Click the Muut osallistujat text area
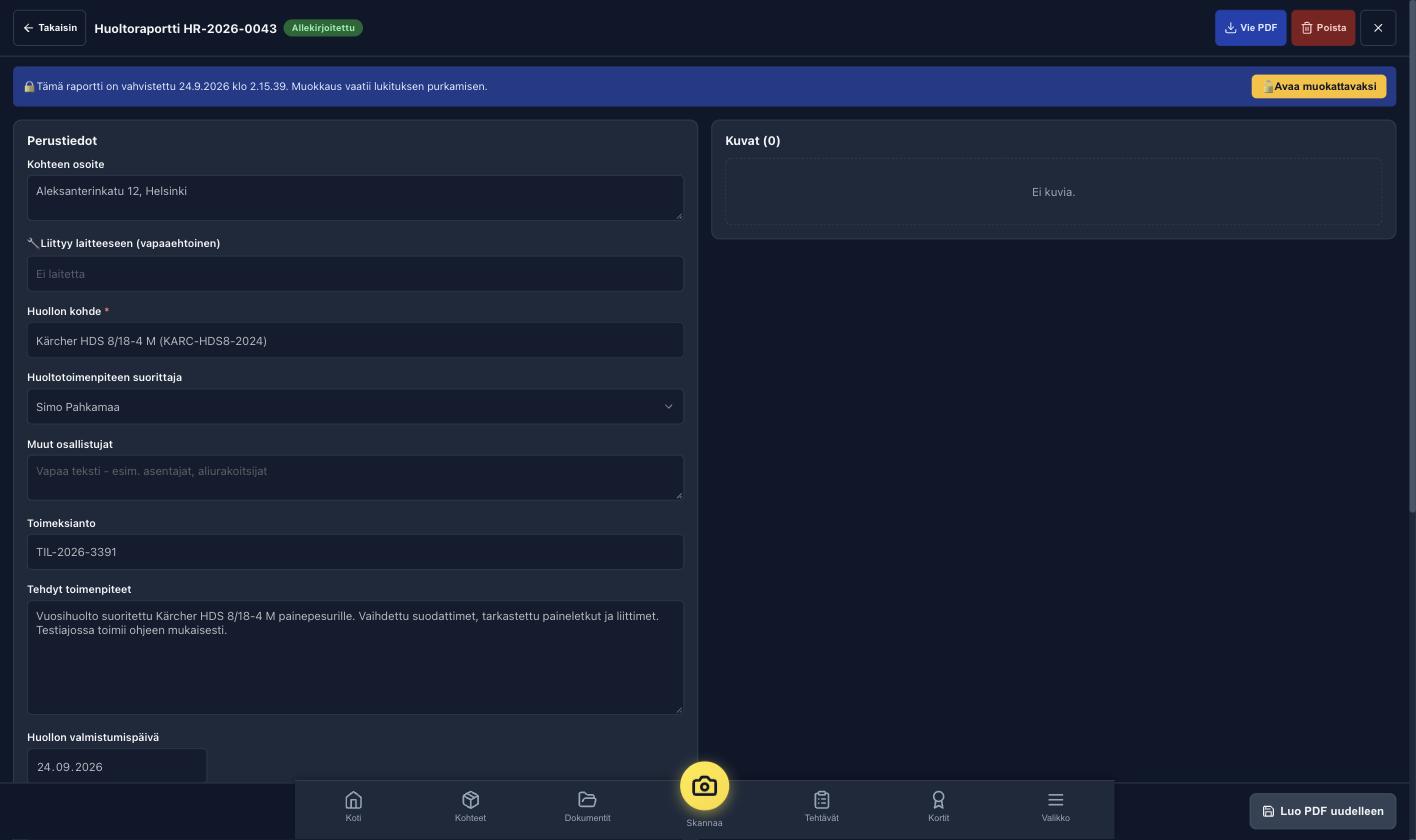 (355, 478)
